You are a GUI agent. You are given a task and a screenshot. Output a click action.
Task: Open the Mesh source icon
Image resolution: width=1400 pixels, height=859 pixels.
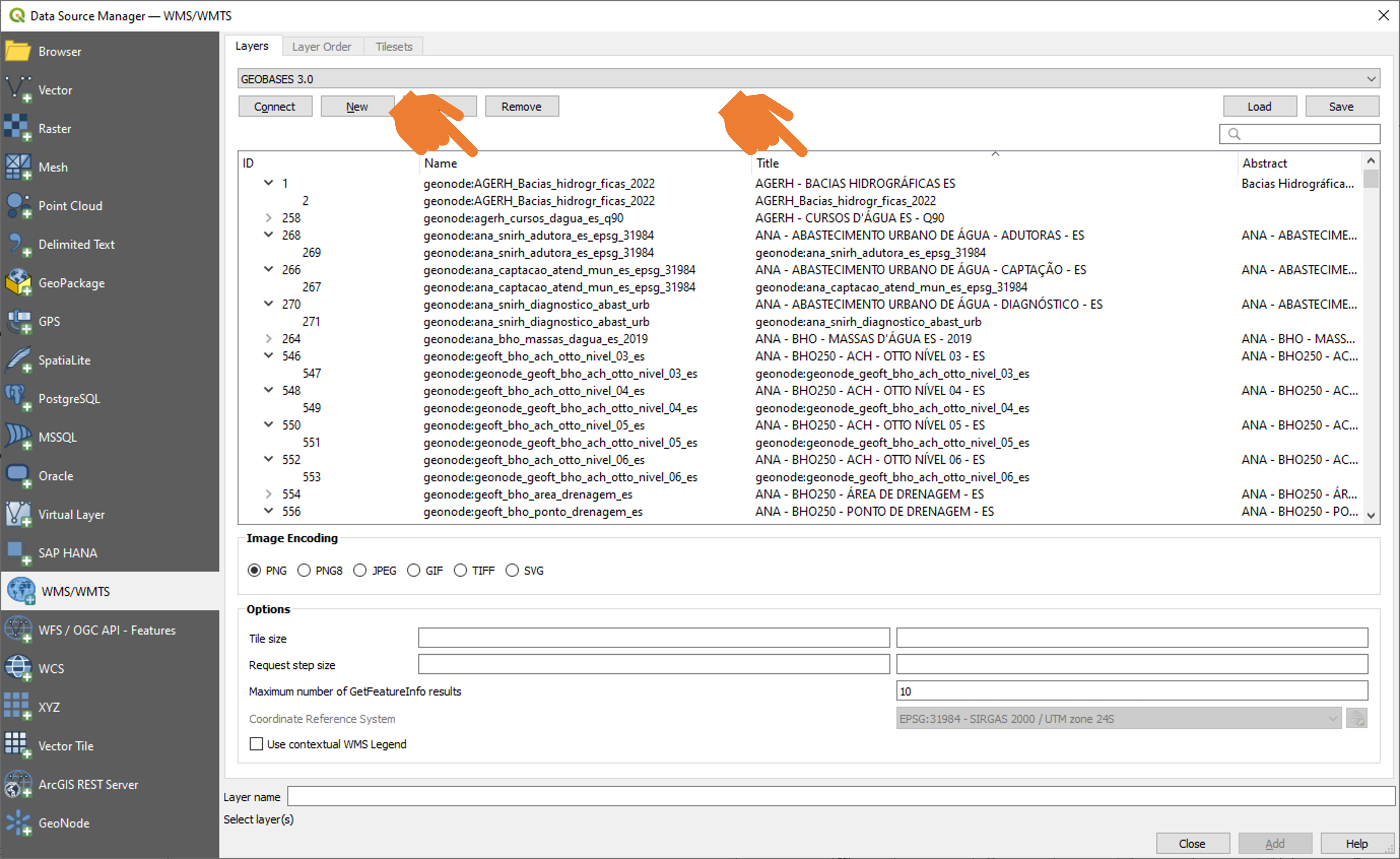click(18, 167)
